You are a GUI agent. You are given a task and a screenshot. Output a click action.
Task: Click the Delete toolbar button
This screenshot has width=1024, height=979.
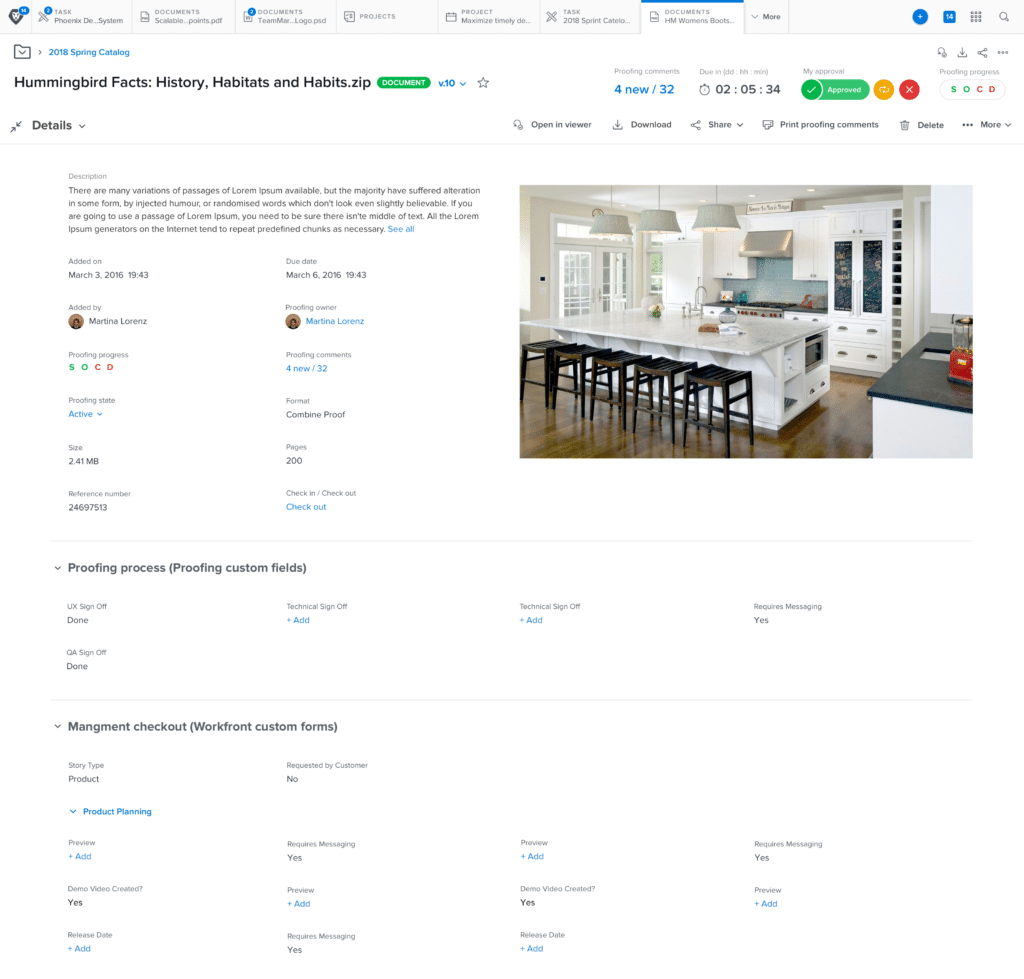click(x=921, y=125)
